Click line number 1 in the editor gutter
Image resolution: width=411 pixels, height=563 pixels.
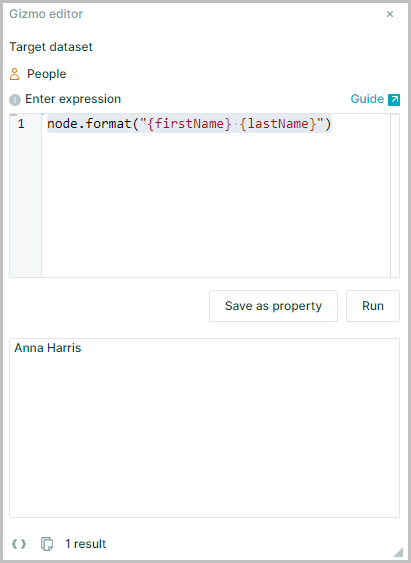(21, 124)
